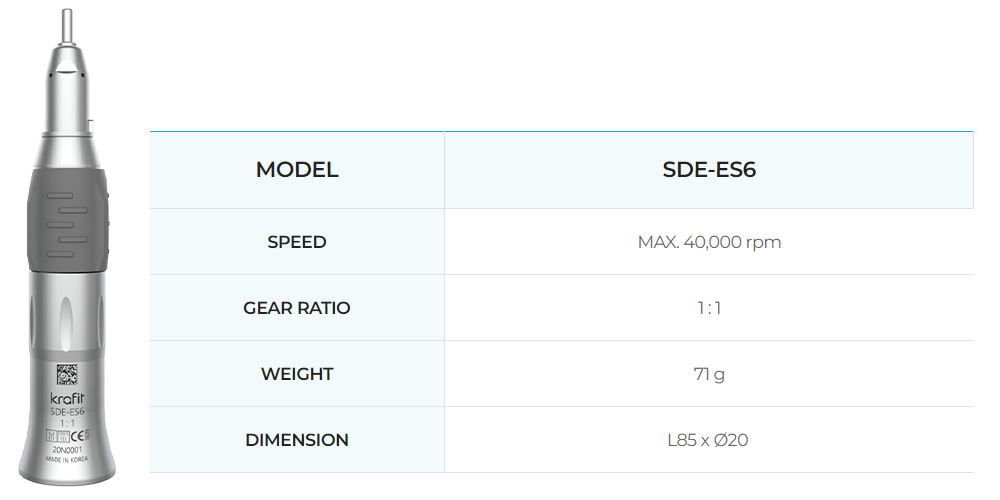Click the 20N0001 serial number engraving
Image resolution: width=1000 pixels, height=500 pixels.
(67, 449)
